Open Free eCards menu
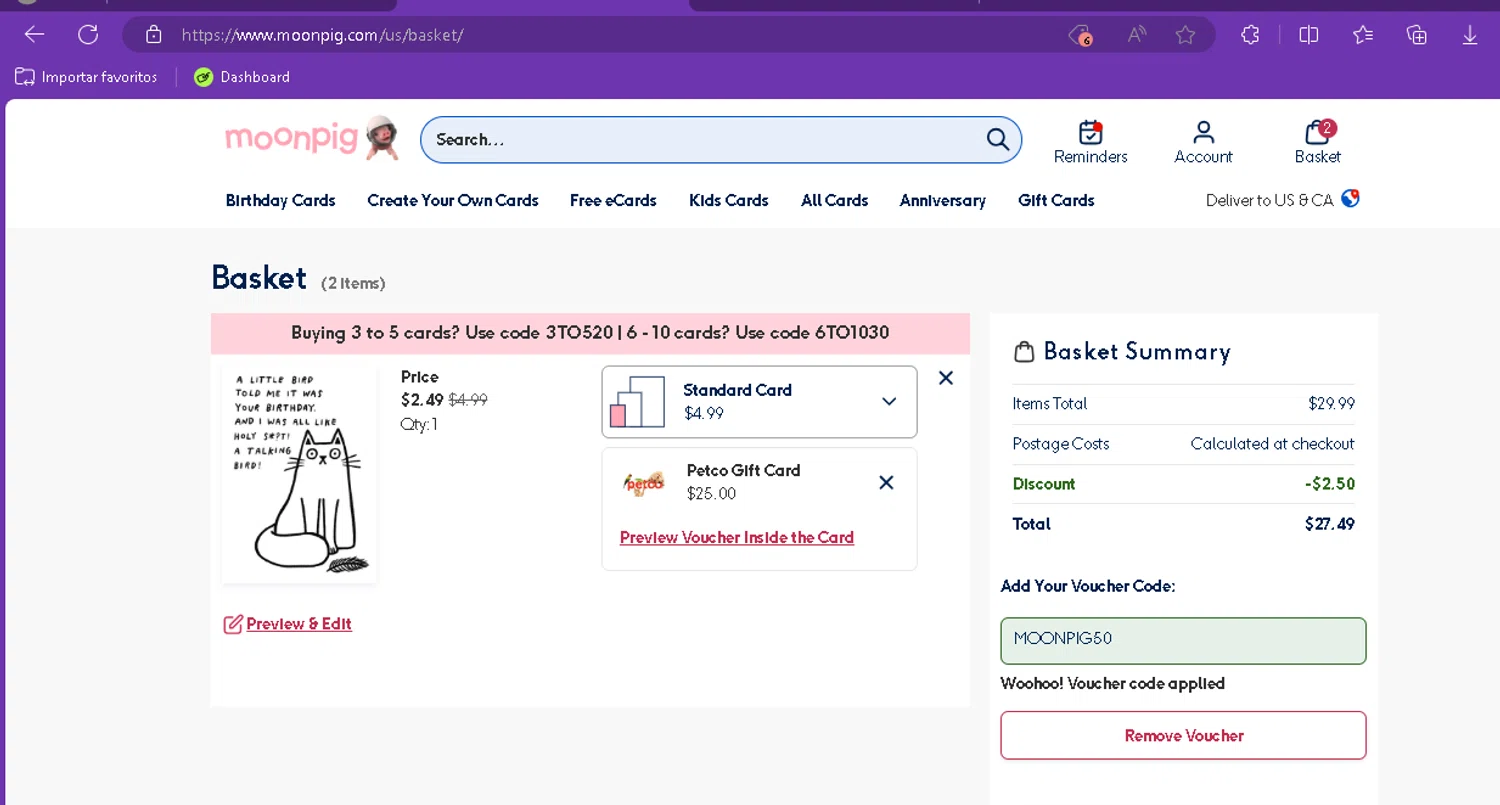Image resolution: width=1500 pixels, height=805 pixels. 613,200
